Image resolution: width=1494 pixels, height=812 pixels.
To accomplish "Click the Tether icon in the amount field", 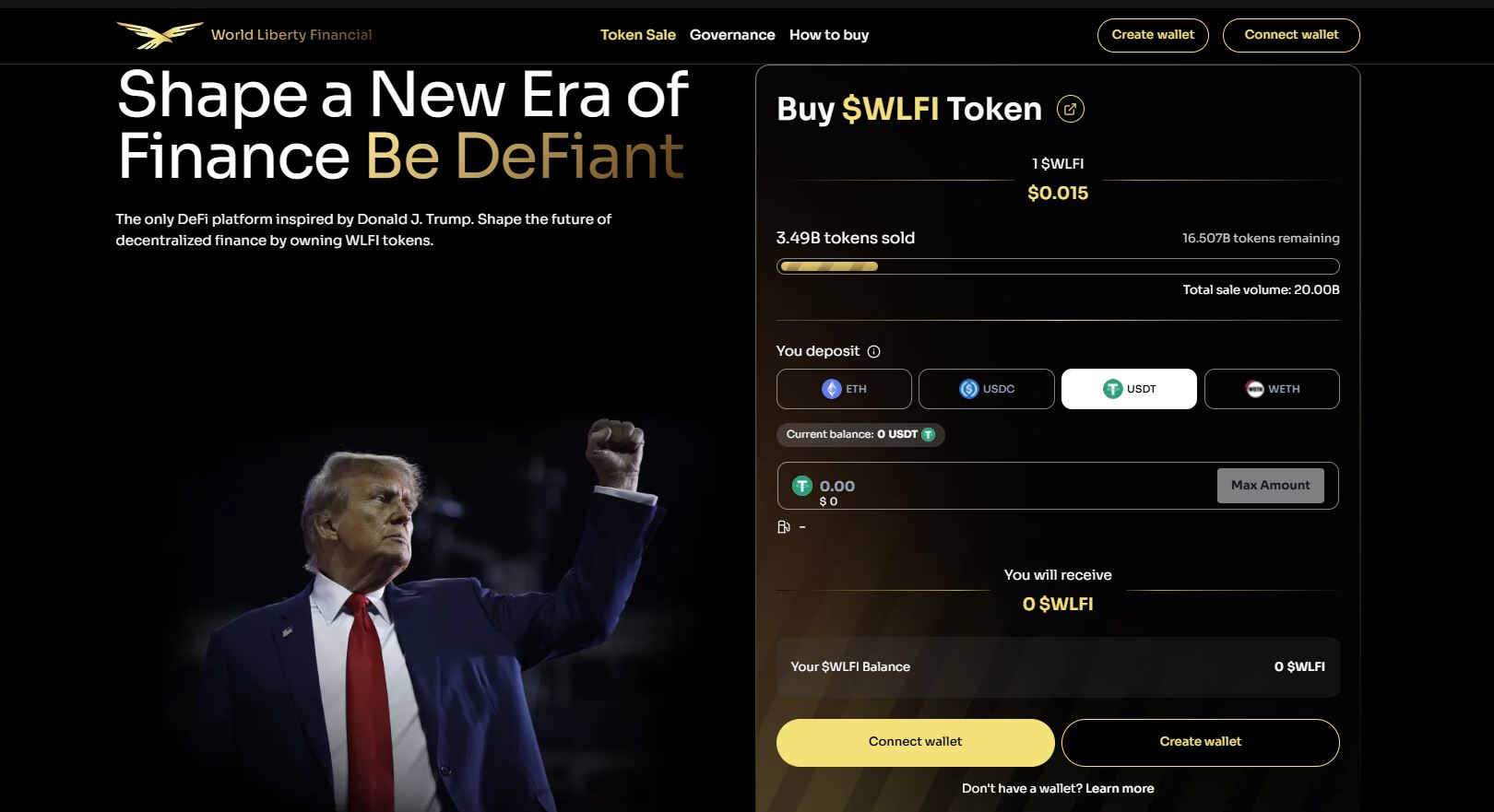I will point(802,486).
